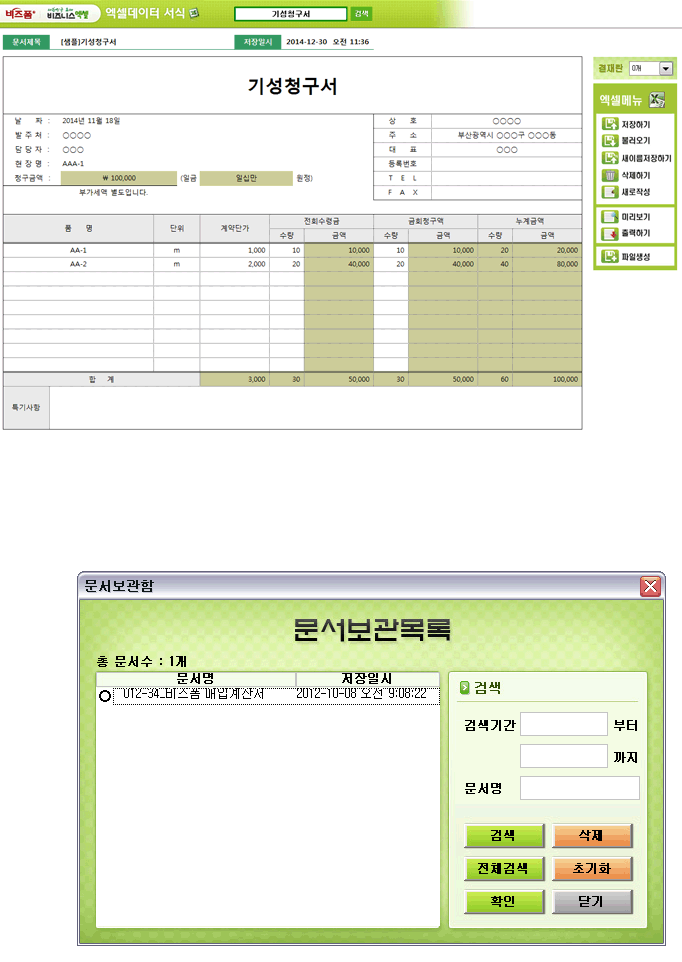Image resolution: width=682 pixels, height=962 pixels.
Task: Click the 새이름저장하기 menu label
Action: click(646, 158)
